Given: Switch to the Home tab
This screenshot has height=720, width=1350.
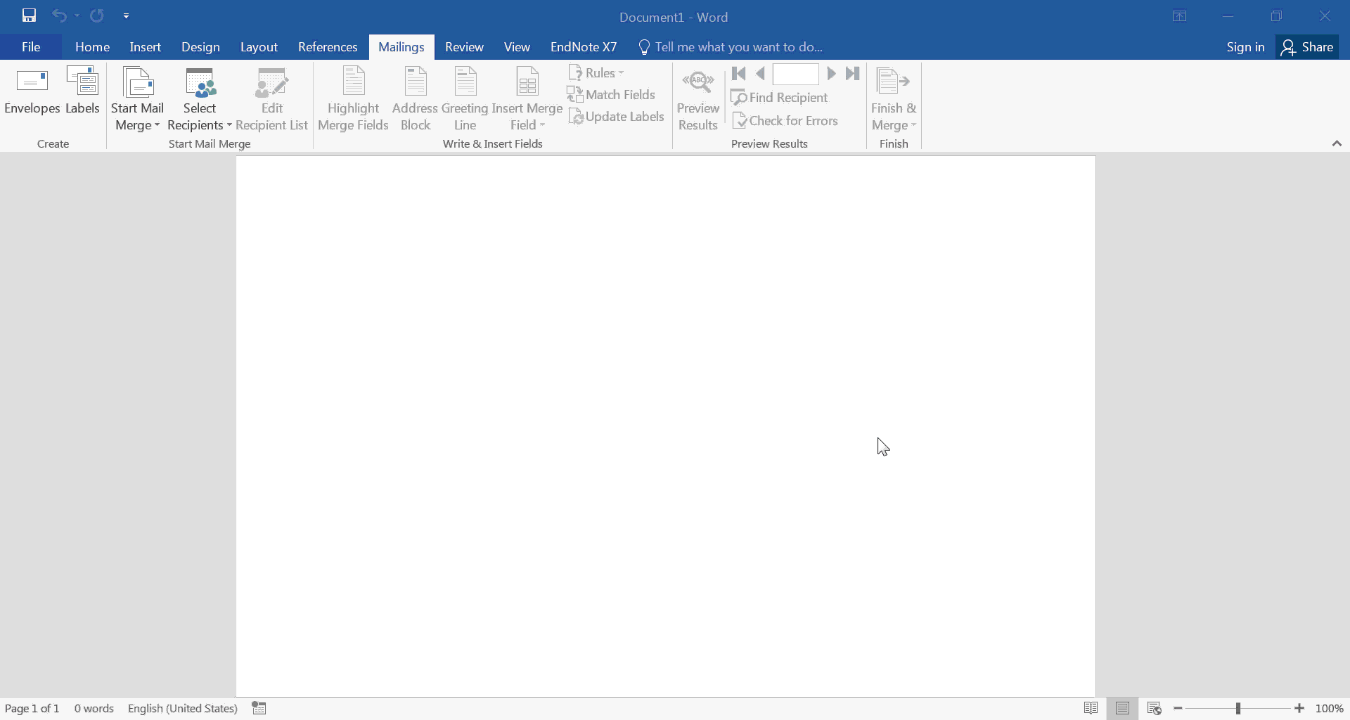Looking at the screenshot, I should point(92,47).
